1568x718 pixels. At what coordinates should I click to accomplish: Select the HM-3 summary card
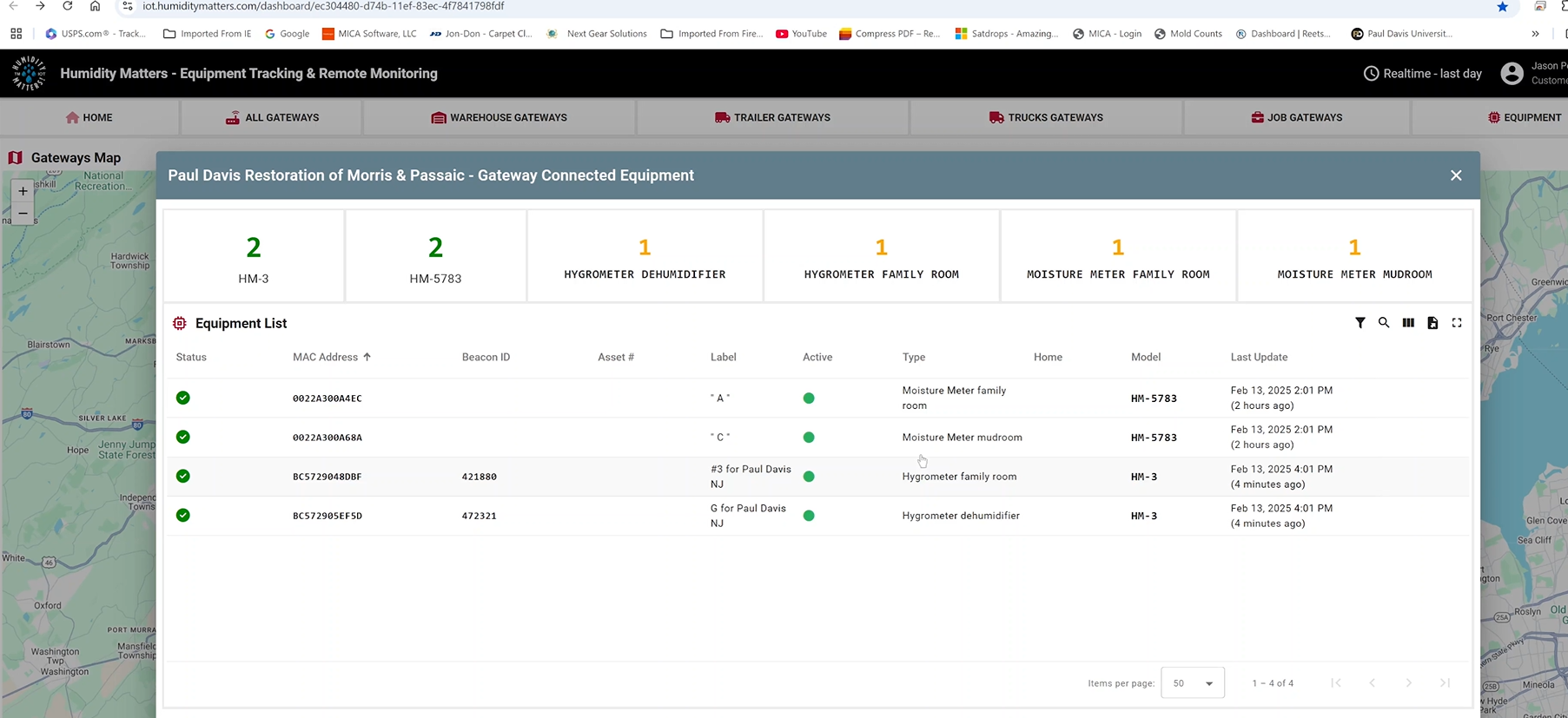(254, 256)
